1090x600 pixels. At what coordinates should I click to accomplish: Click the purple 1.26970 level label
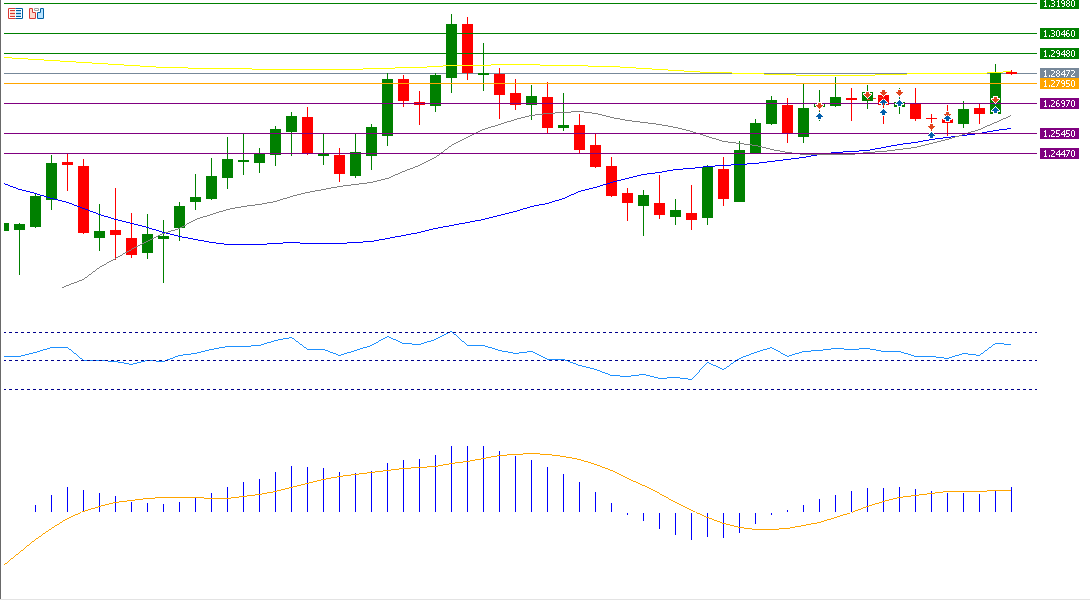[x=1058, y=103]
